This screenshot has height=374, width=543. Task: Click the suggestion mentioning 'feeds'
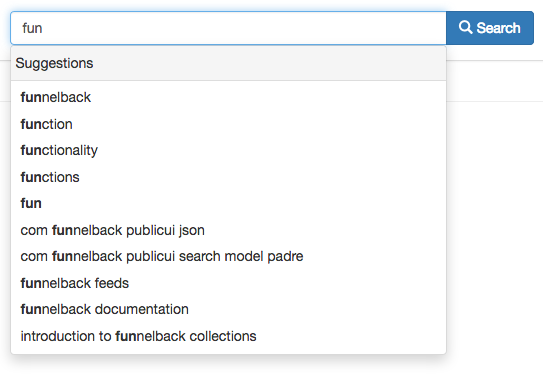229,283
